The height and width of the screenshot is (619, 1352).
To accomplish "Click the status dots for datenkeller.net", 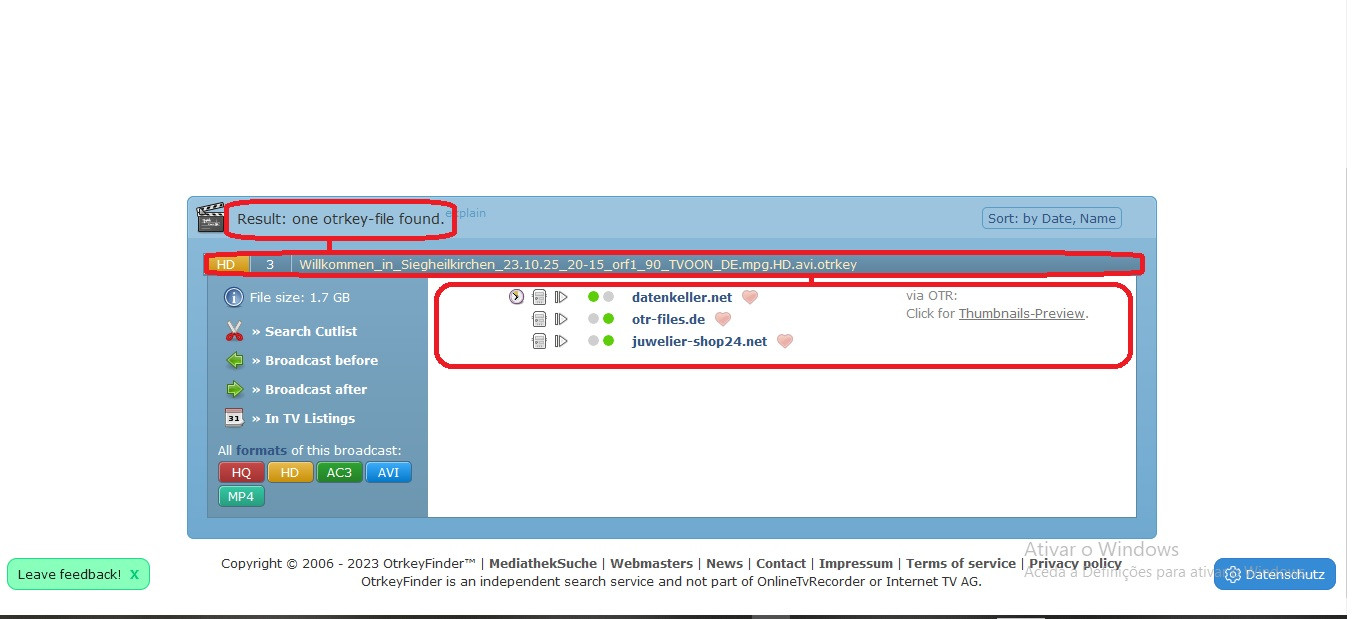I will pos(601,297).
